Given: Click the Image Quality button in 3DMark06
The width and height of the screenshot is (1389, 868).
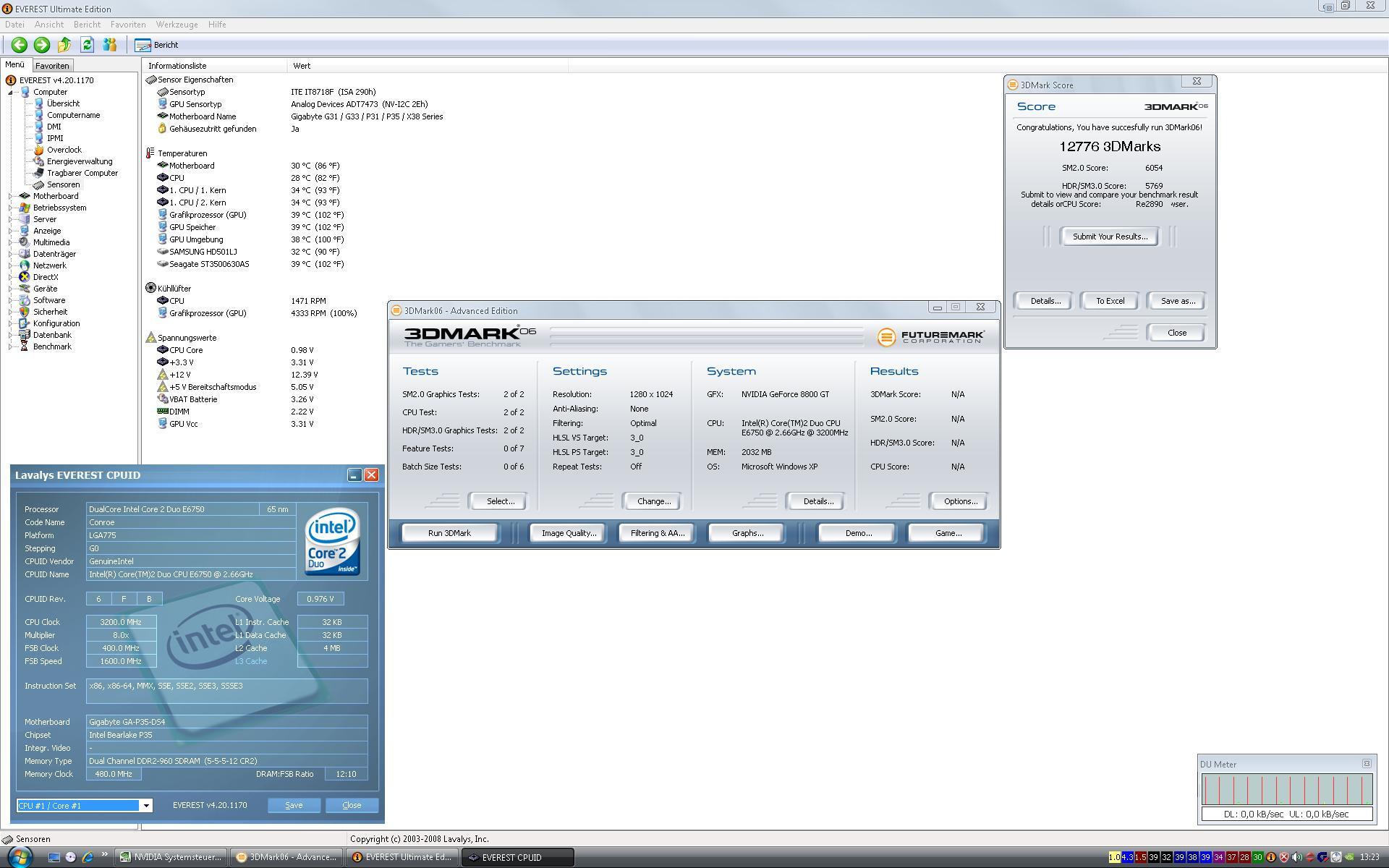Looking at the screenshot, I should tap(569, 533).
